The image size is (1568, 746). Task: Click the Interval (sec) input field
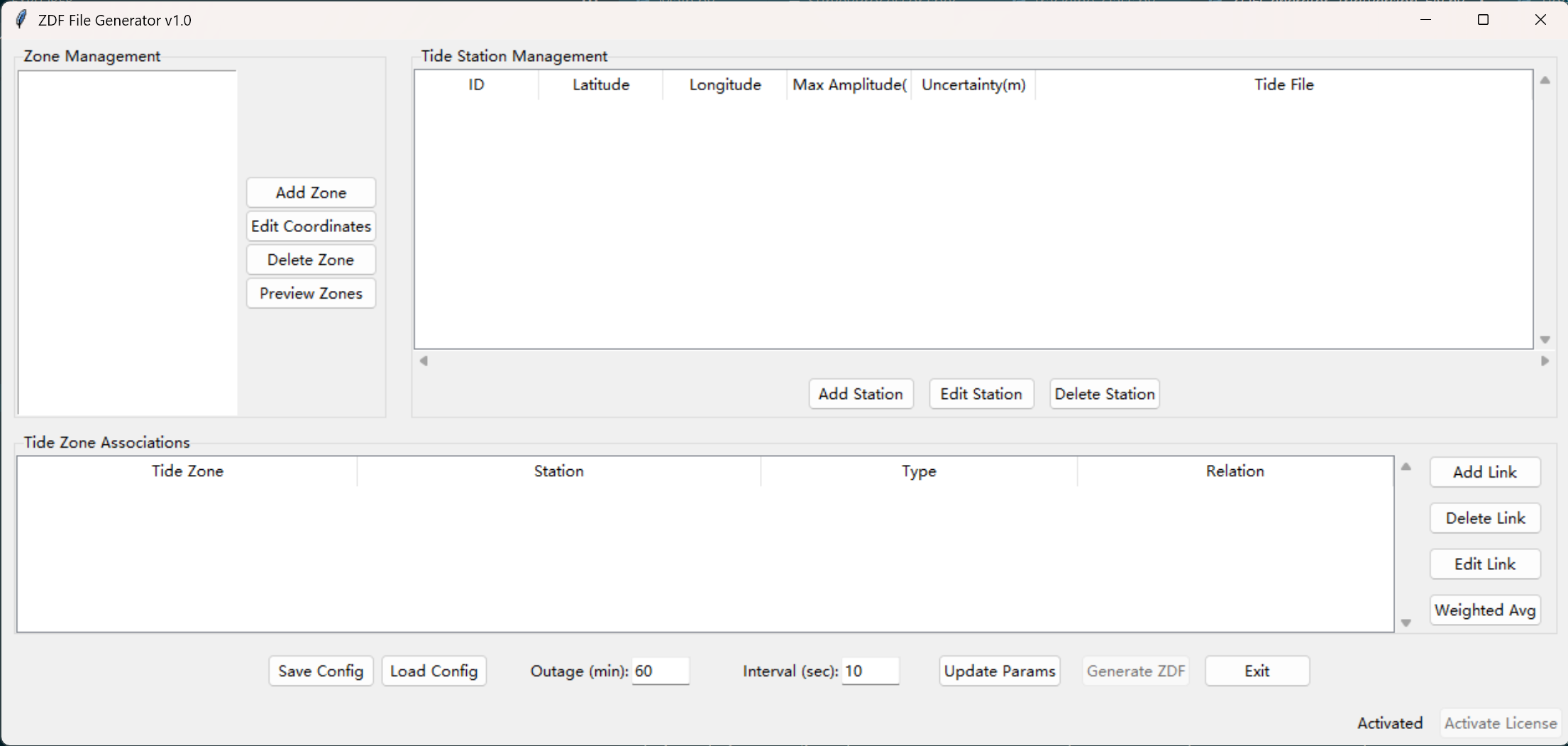coord(870,671)
